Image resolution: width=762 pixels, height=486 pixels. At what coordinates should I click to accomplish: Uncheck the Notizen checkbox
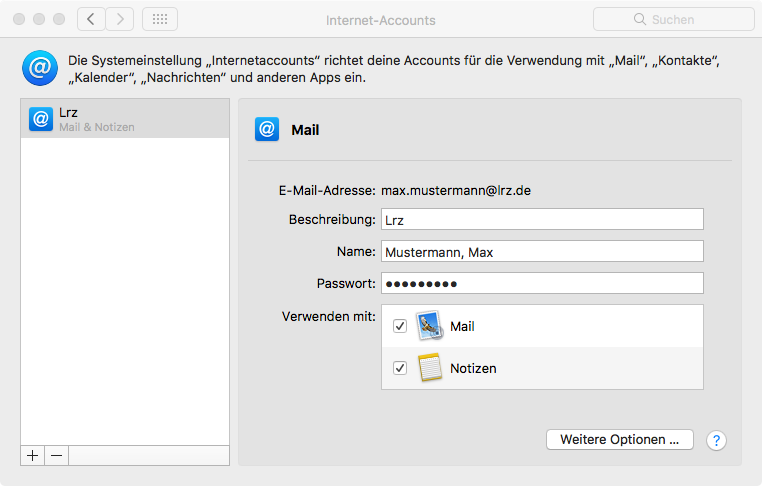[x=400, y=368]
